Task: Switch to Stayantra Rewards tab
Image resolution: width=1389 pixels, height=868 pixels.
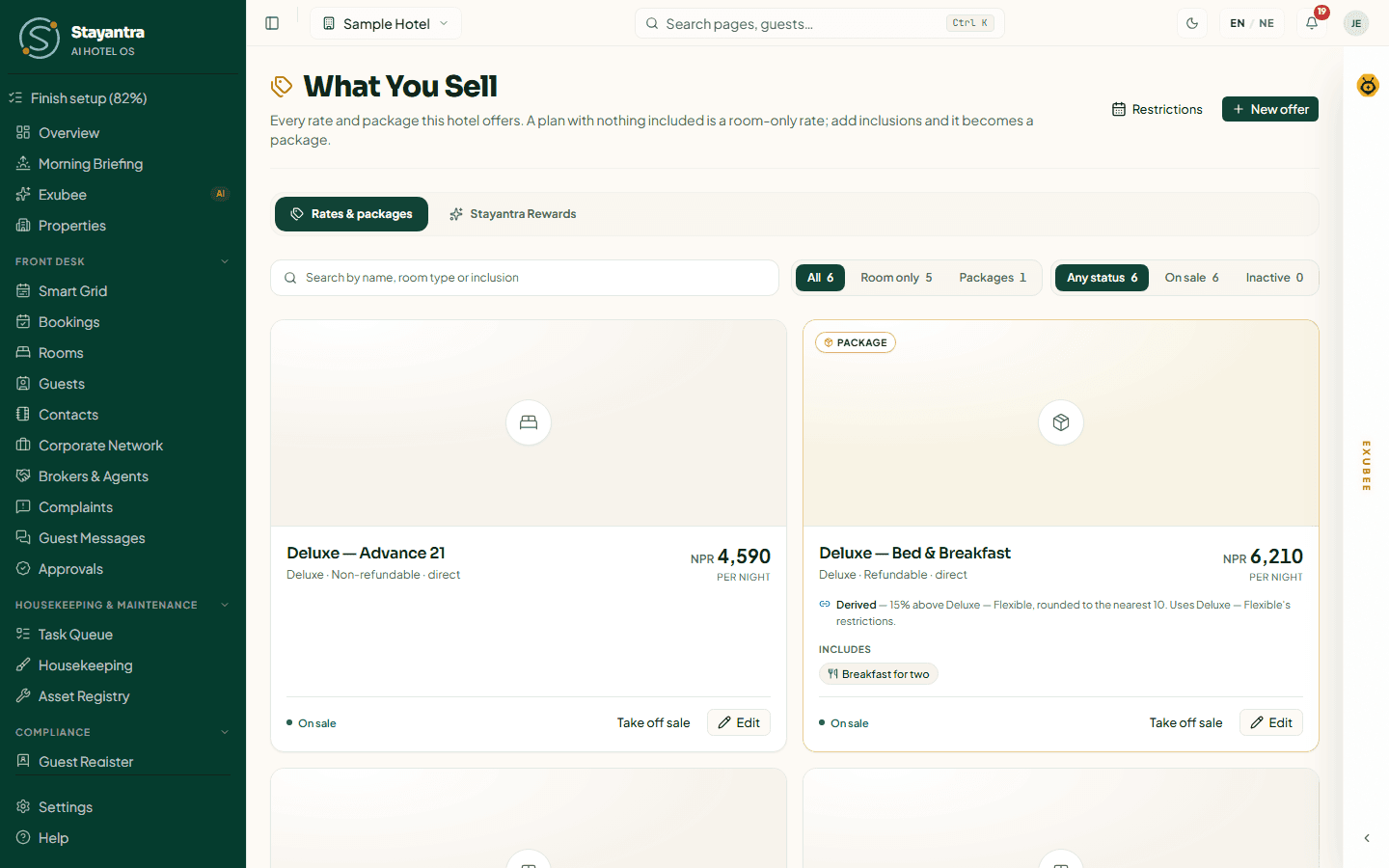Action: click(512, 214)
